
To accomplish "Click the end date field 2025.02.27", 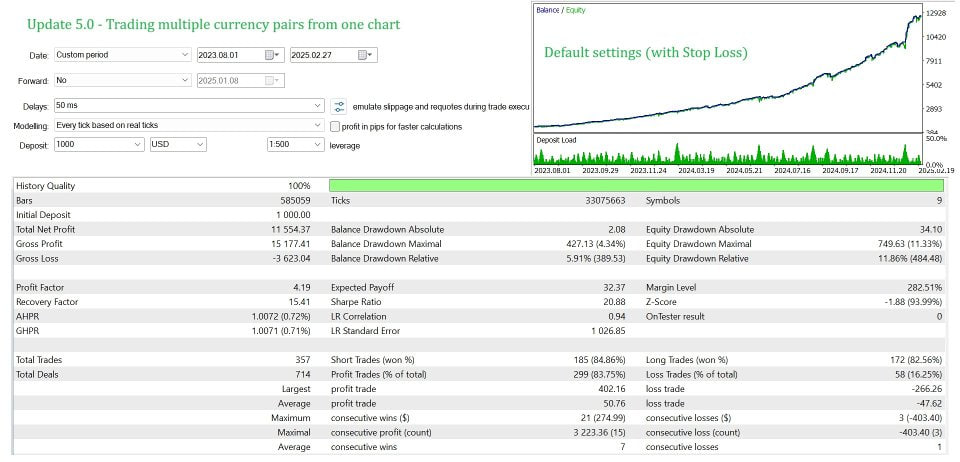I will (x=318, y=55).
